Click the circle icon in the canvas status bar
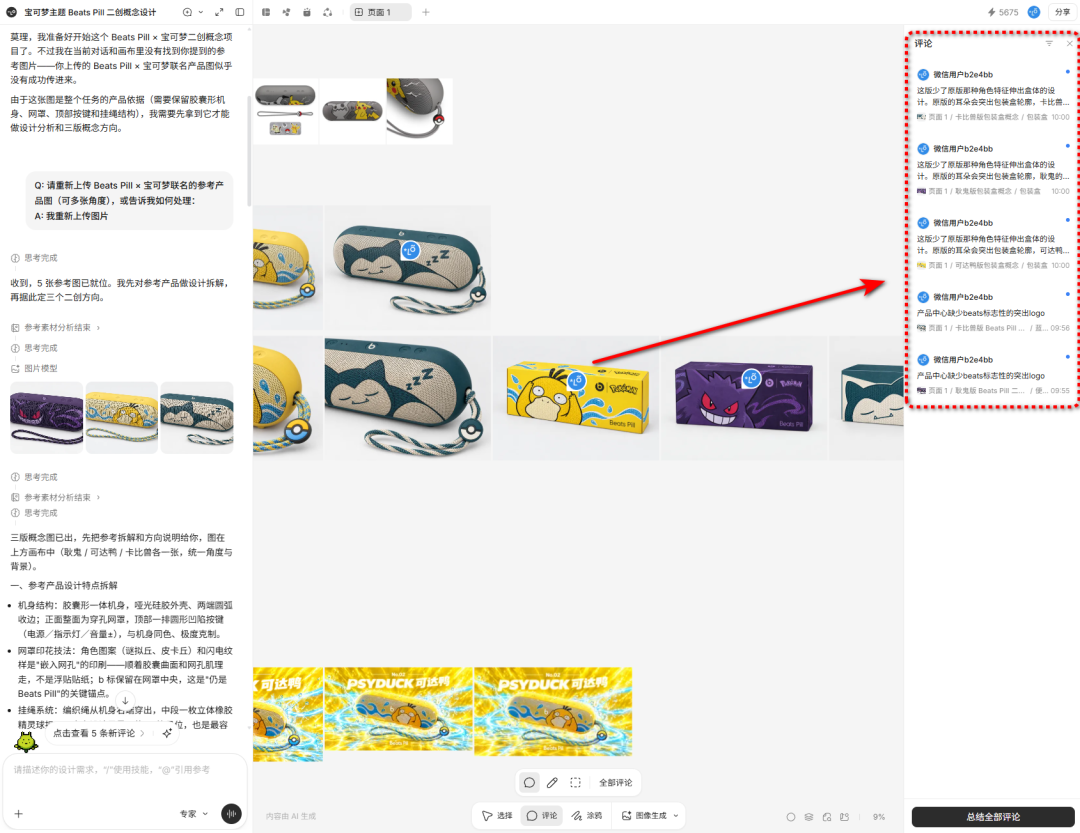This screenshot has height=833, width=1080. coord(791,816)
